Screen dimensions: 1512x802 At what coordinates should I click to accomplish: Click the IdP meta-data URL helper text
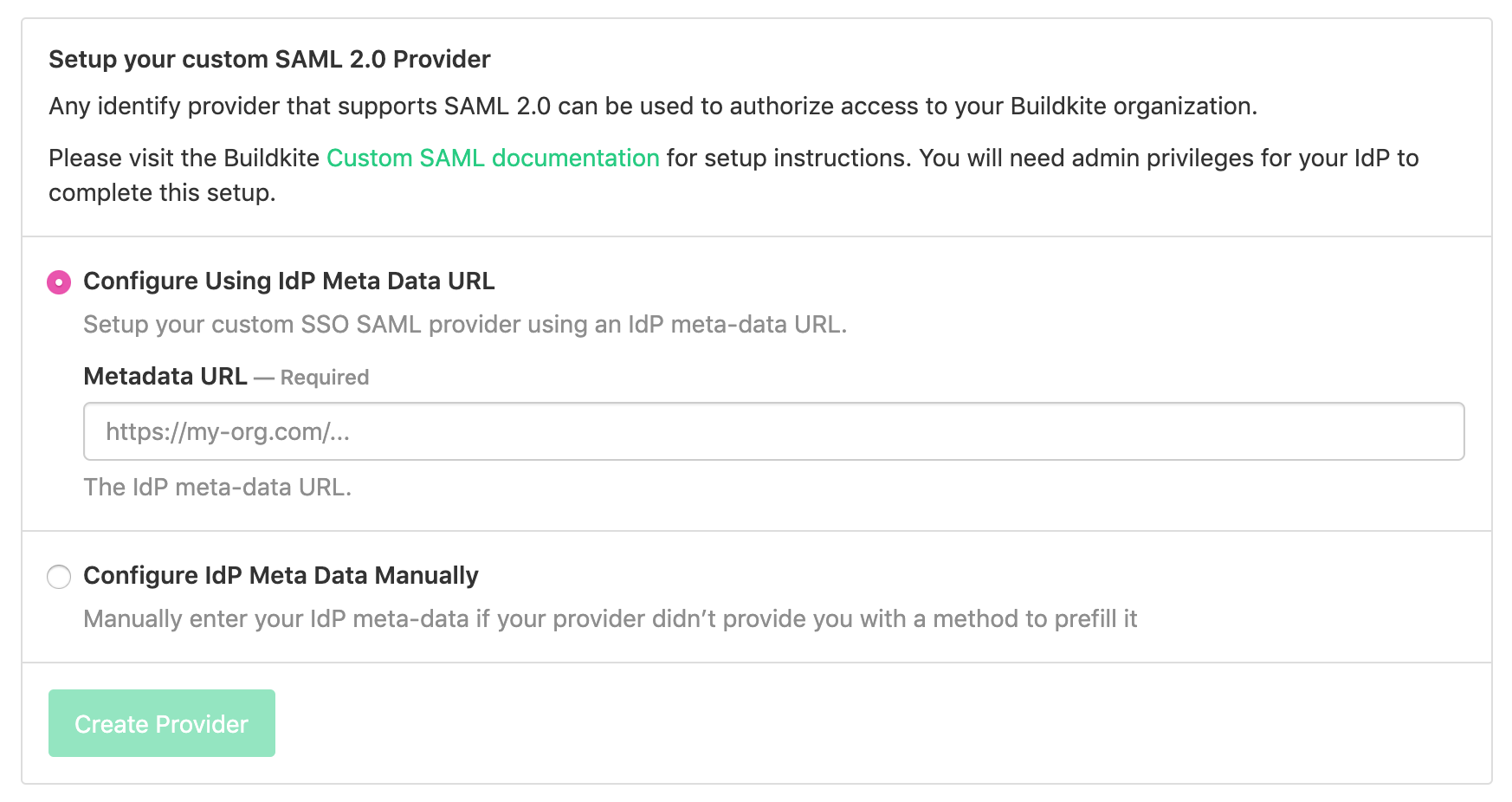click(x=216, y=487)
